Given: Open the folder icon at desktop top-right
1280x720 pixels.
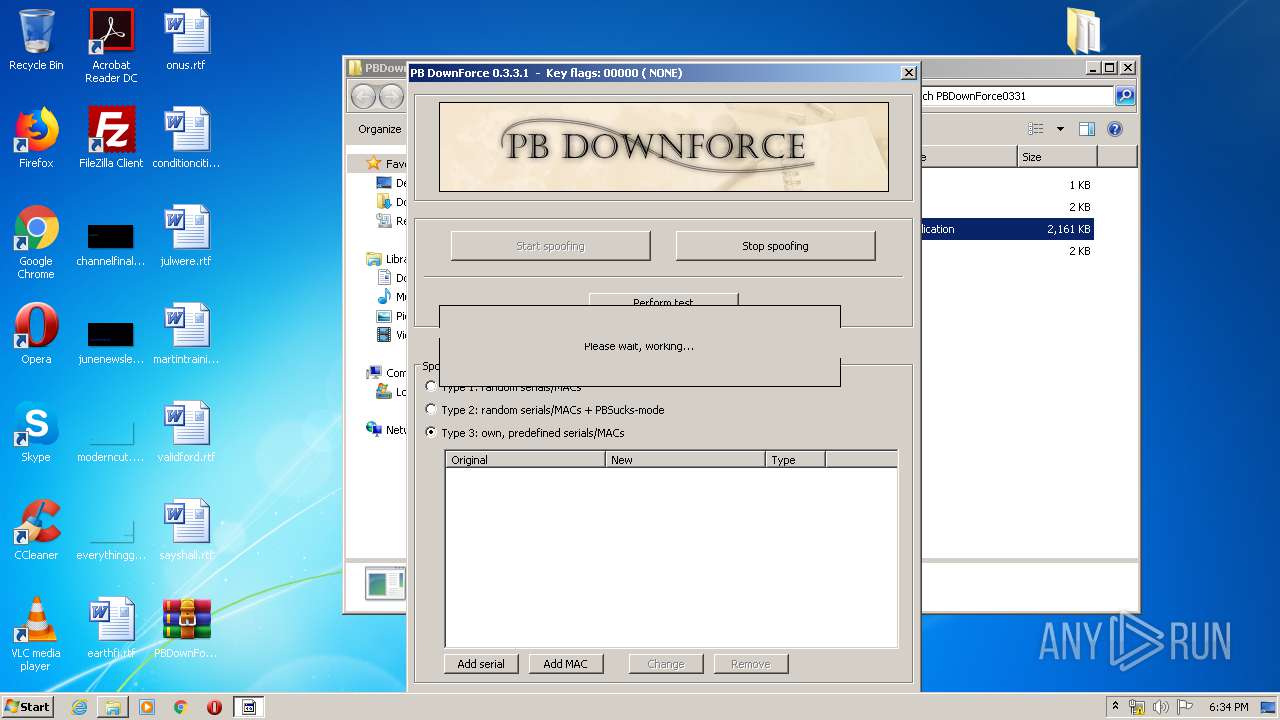Looking at the screenshot, I should pyautogui.click(x=1083, y=30).
